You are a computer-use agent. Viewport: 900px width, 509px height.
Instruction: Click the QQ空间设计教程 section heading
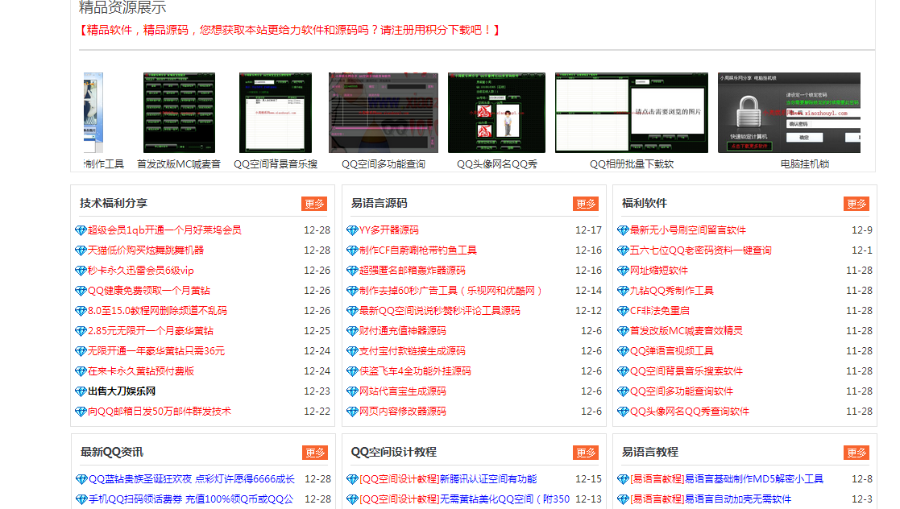point(394,452)
